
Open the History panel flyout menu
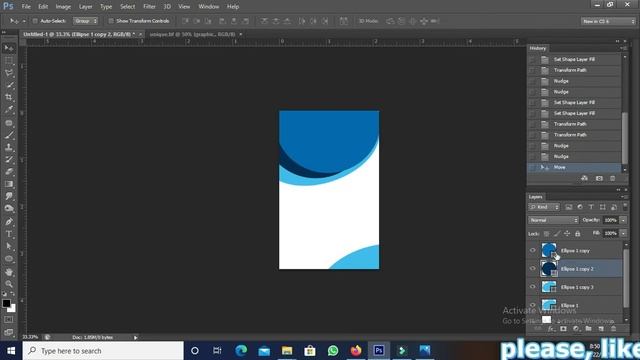click(624, 48)
